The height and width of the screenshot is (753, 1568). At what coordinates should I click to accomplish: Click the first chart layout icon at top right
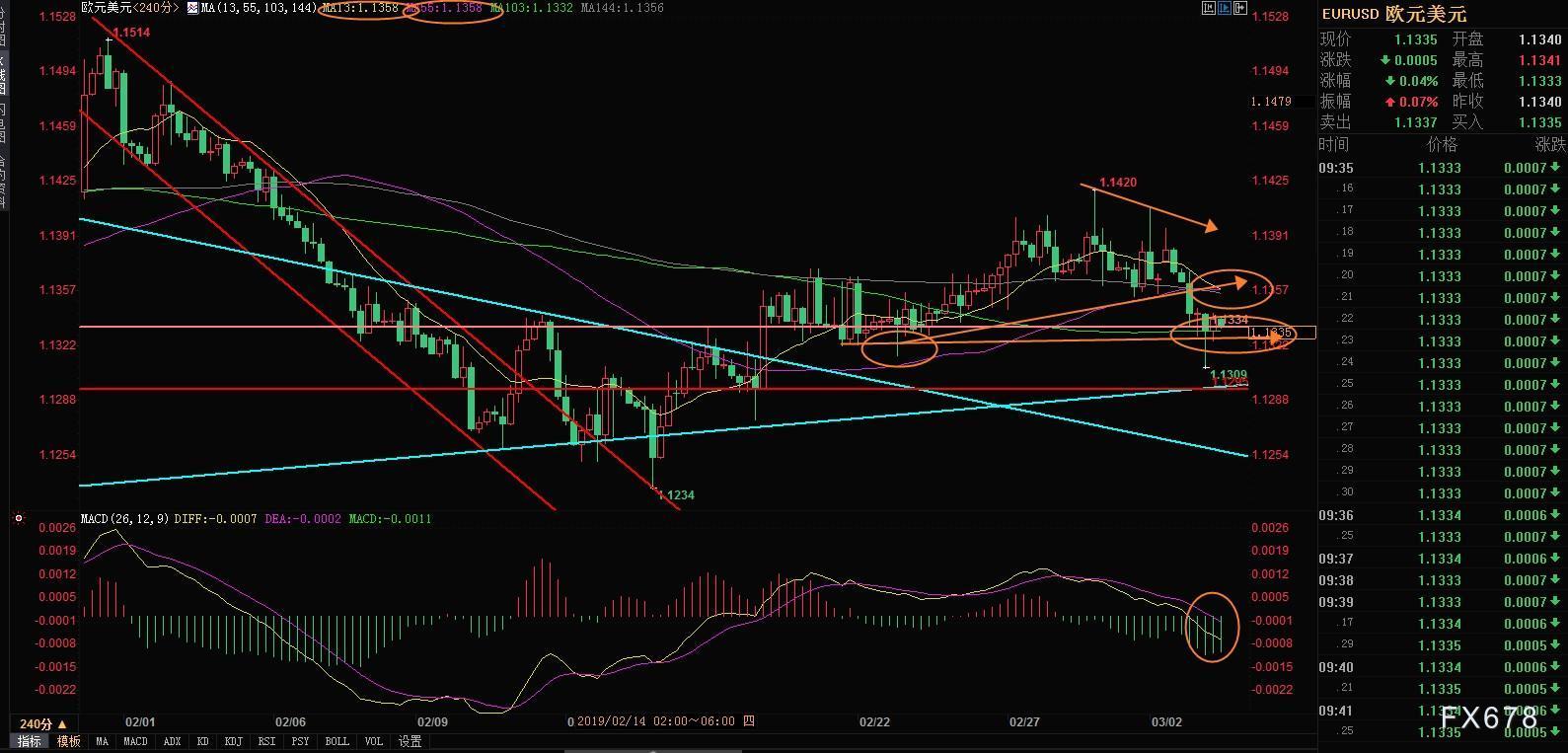pyautogui.click(x=1209, y=8)
